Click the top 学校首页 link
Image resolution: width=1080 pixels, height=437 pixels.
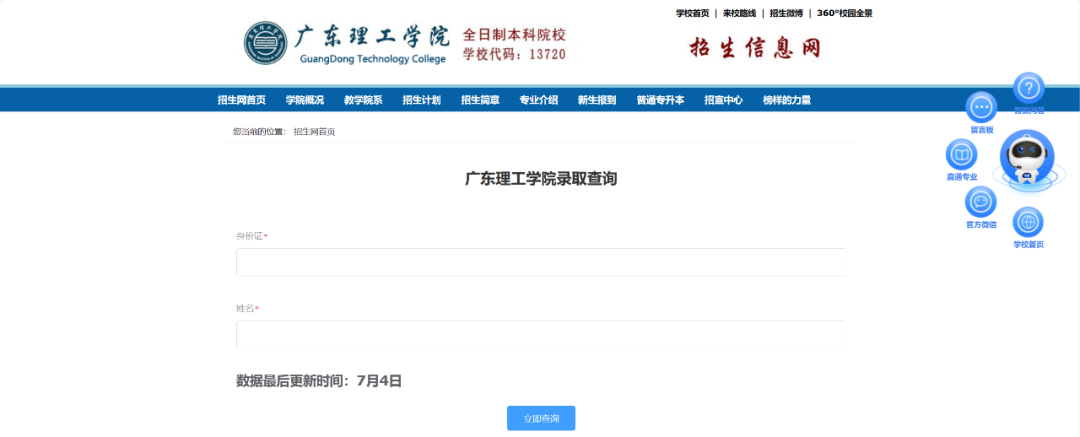coord(692,13)
